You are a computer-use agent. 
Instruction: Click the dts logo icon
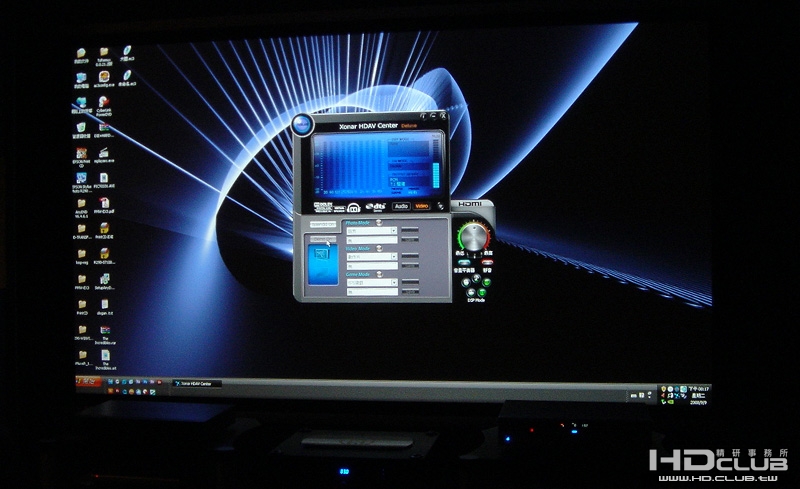point(376,207)
